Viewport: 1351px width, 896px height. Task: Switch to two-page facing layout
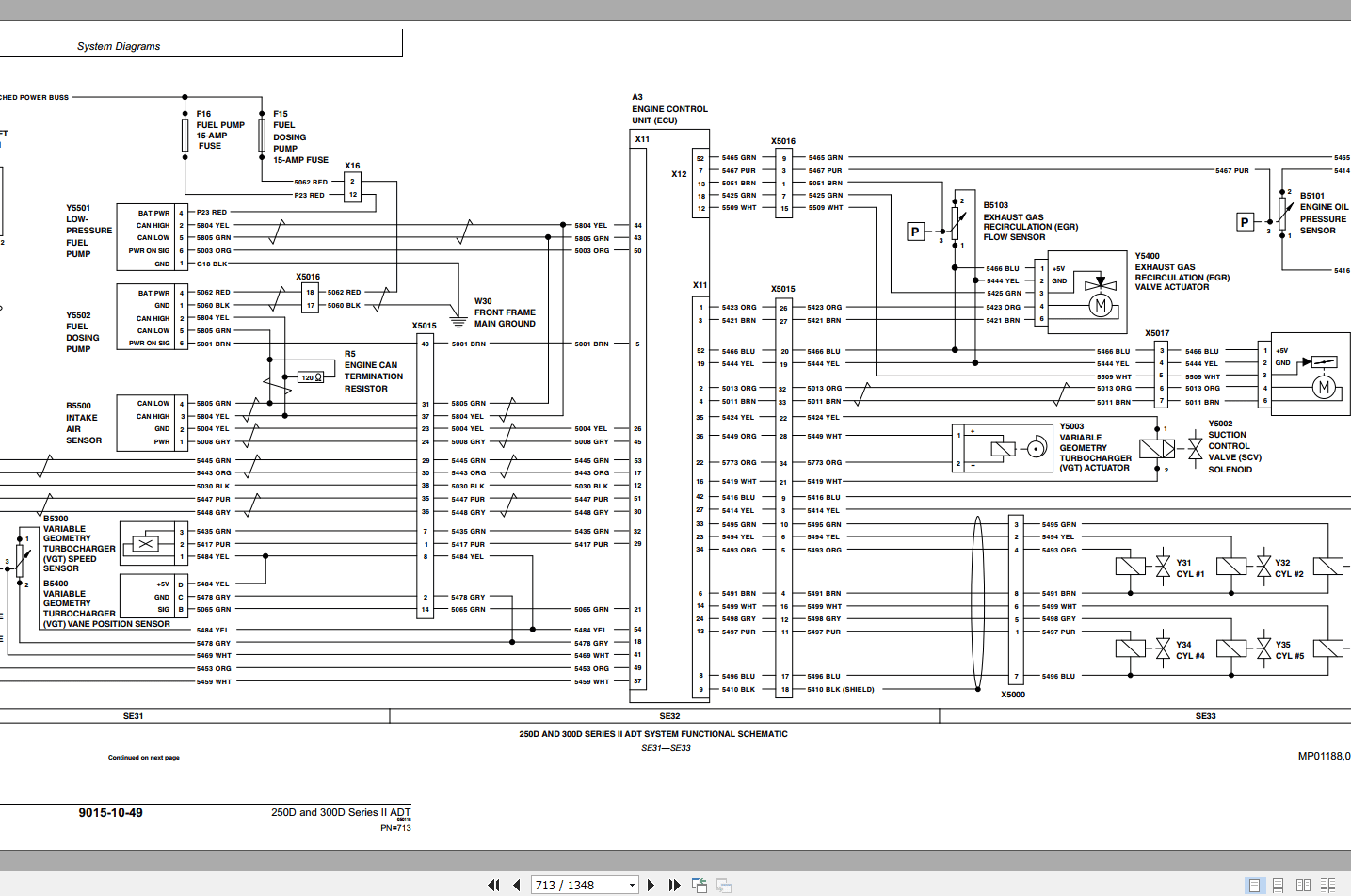[1303, 885]
